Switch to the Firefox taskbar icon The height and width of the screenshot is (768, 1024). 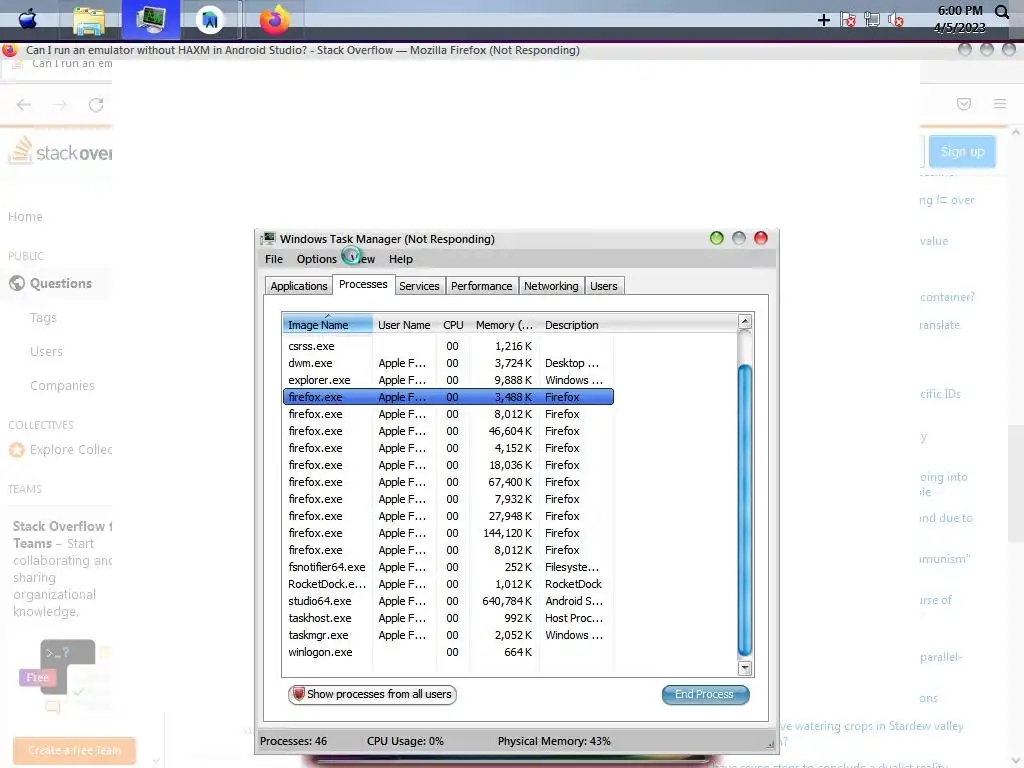(x=274, y=20)
